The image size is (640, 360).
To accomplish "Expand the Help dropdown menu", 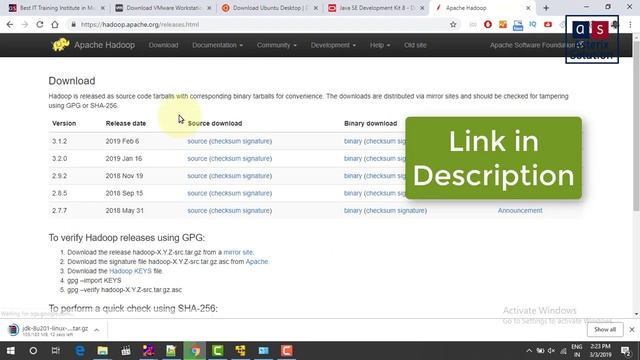I will pyautogui.click(x=380, y=45).
